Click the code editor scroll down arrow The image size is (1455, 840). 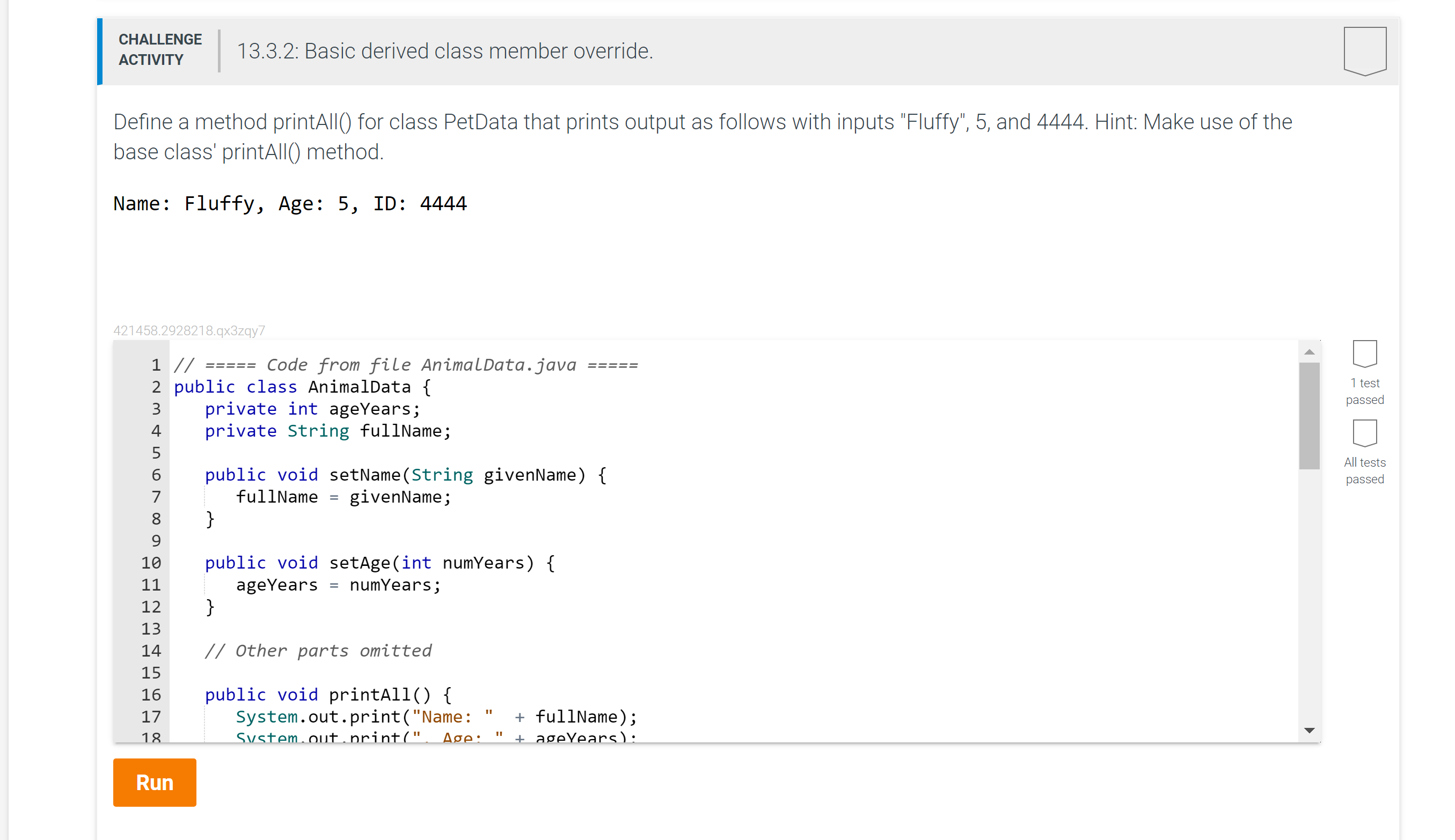tap(1309, 731)
